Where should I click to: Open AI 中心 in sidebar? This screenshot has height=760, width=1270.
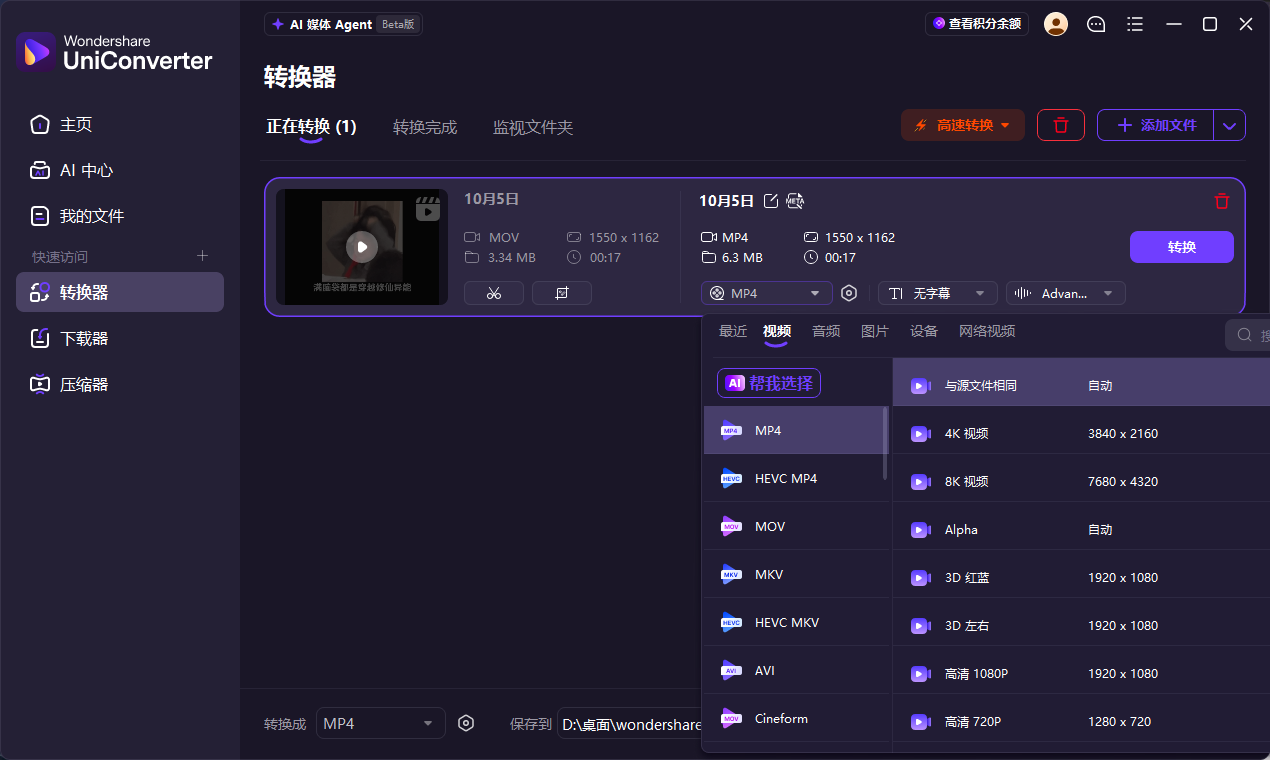click(x=120, y=171)
